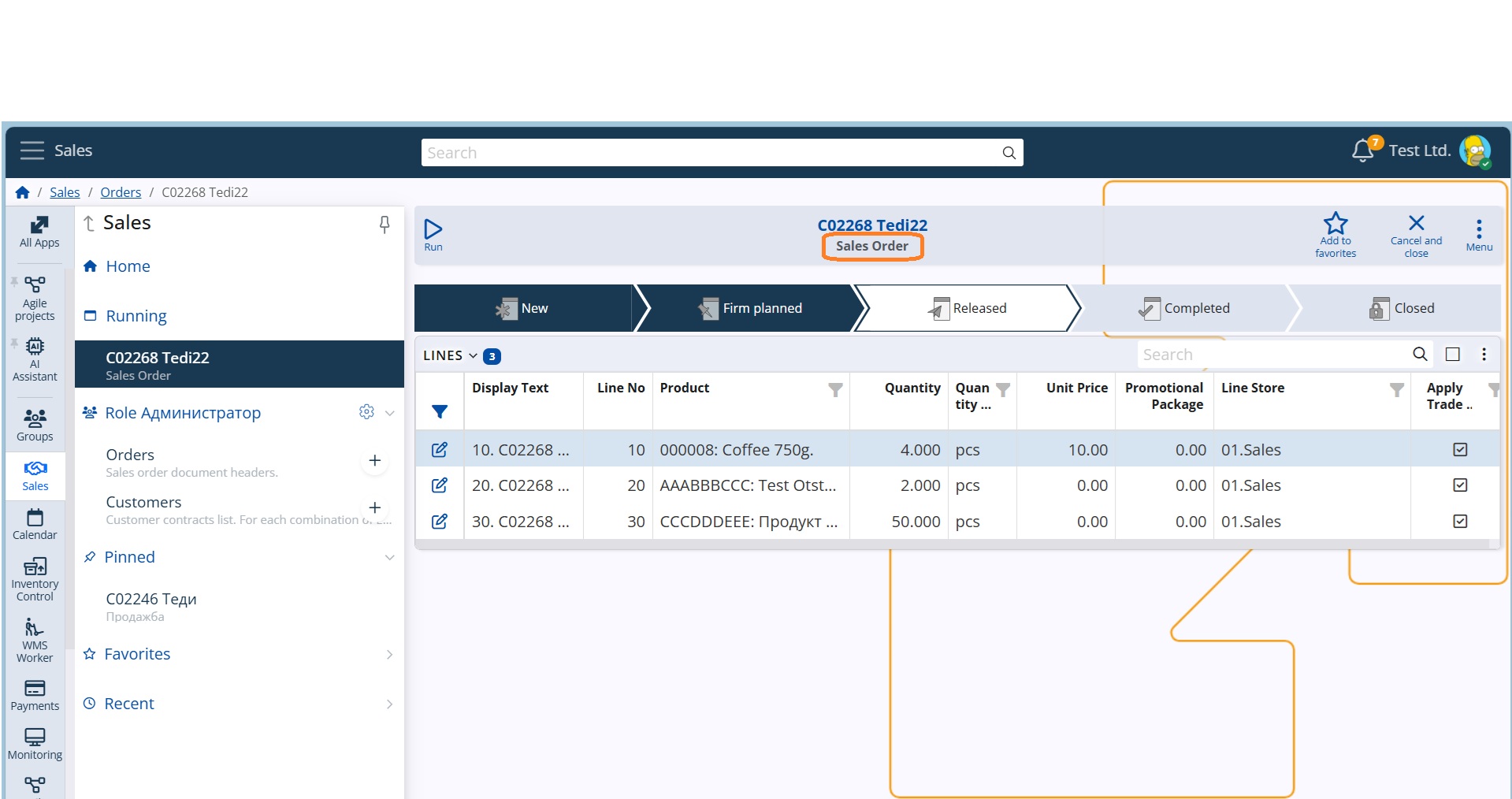This screenshot has width=1512, height=799.
Task: Go up one level from Sales panel
Action: tap(89, 224)
